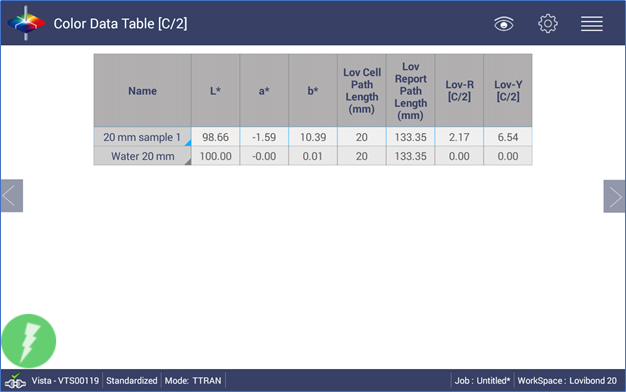Viewport: 626px width, 392px height.
Task: Click WorkSpace : Lovibond 20 label
Action: click(x=567, y=381)
